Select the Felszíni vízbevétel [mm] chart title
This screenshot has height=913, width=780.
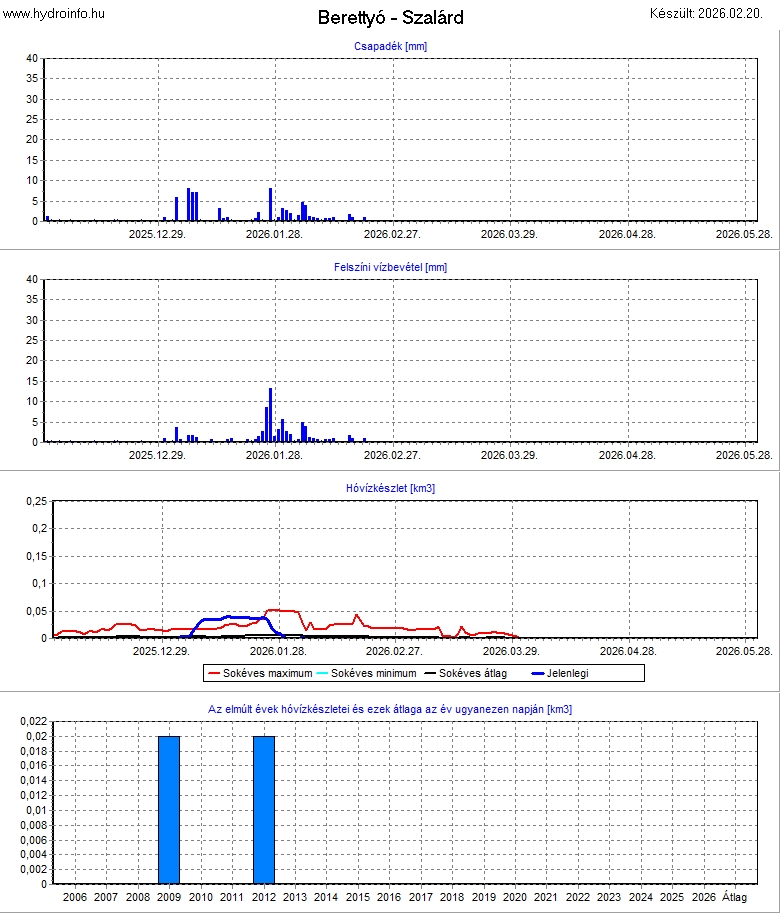pyautogui.click(x=390, y=267)
